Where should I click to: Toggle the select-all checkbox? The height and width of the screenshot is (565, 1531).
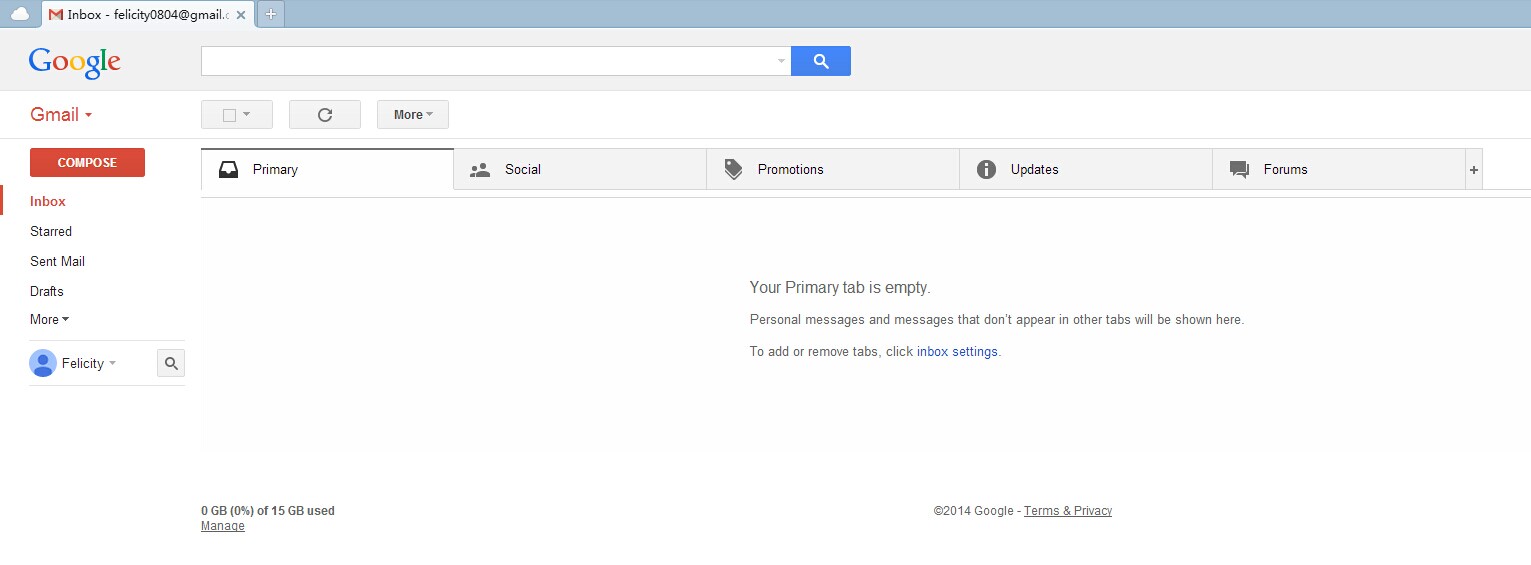click(x=229, y=115)
